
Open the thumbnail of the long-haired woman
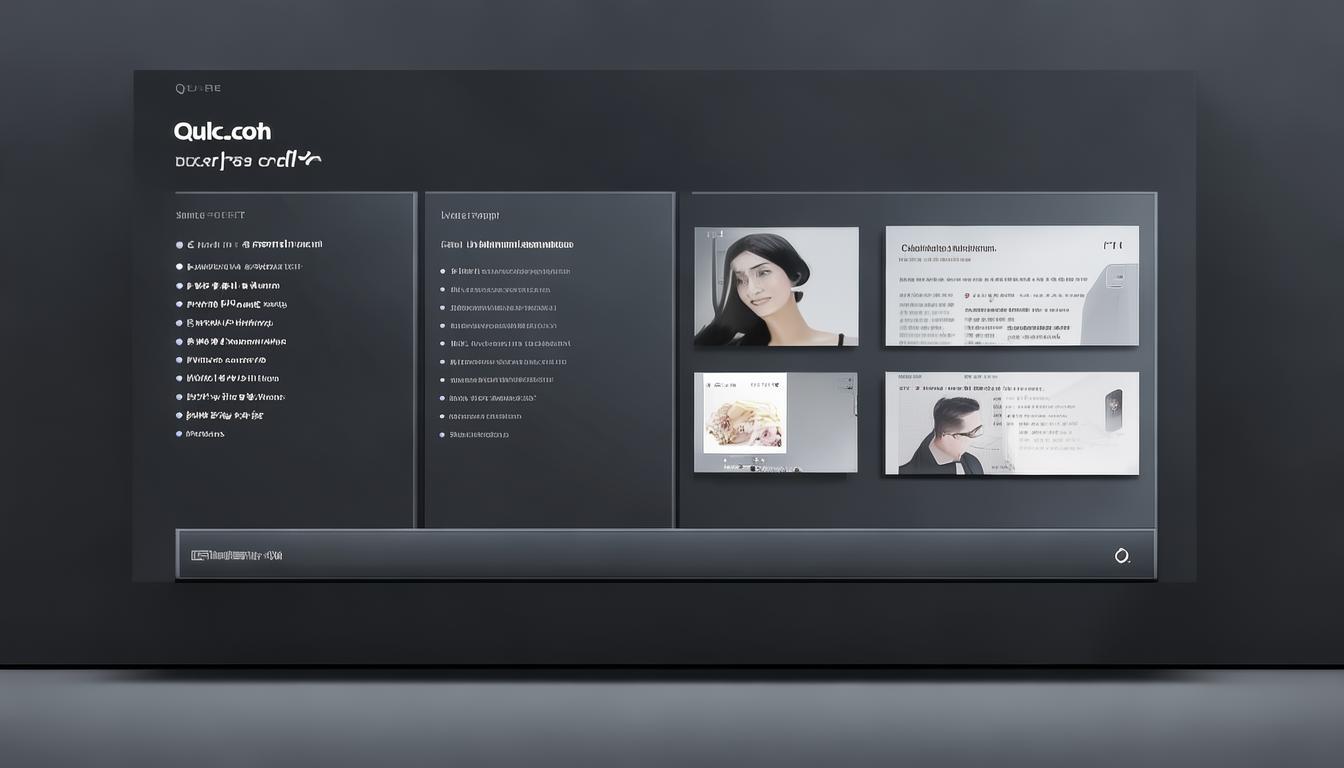tap(776, 287)
